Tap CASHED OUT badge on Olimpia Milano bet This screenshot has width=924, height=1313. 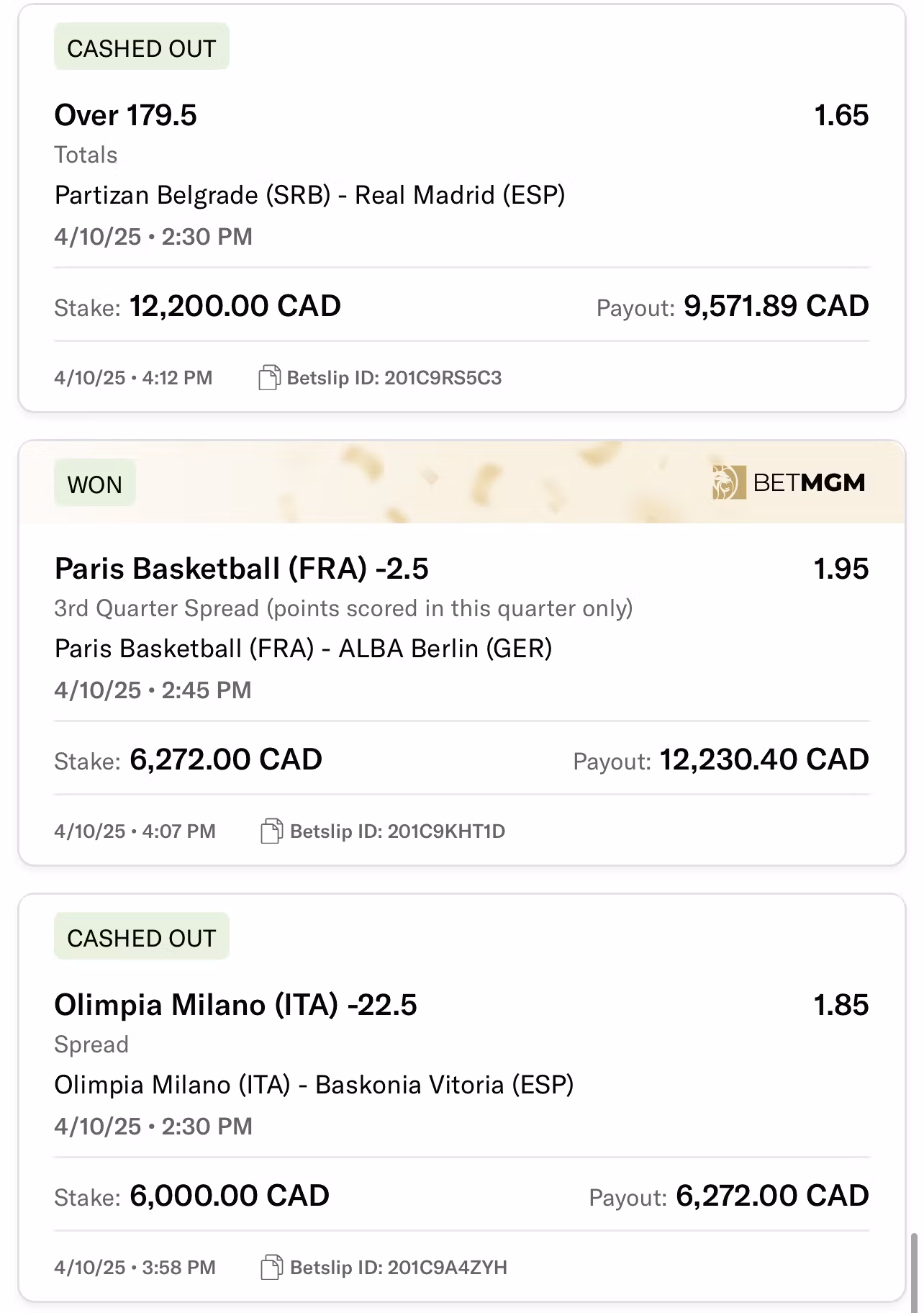(142, 937)
